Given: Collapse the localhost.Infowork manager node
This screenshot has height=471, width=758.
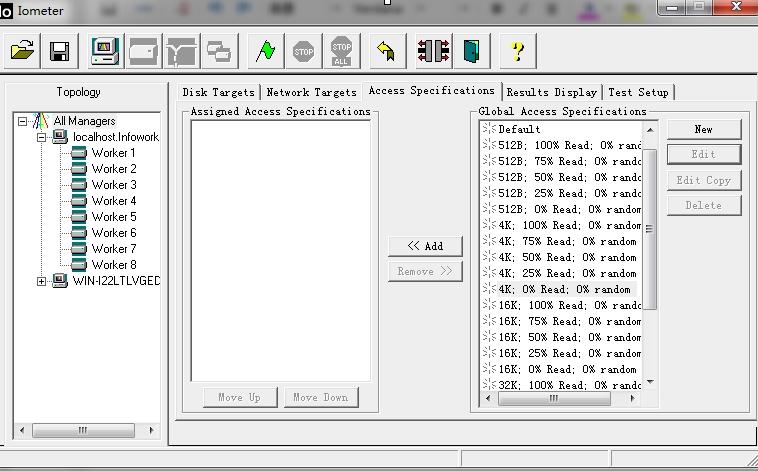Looking at the screenshot, I should coord(42,137).
